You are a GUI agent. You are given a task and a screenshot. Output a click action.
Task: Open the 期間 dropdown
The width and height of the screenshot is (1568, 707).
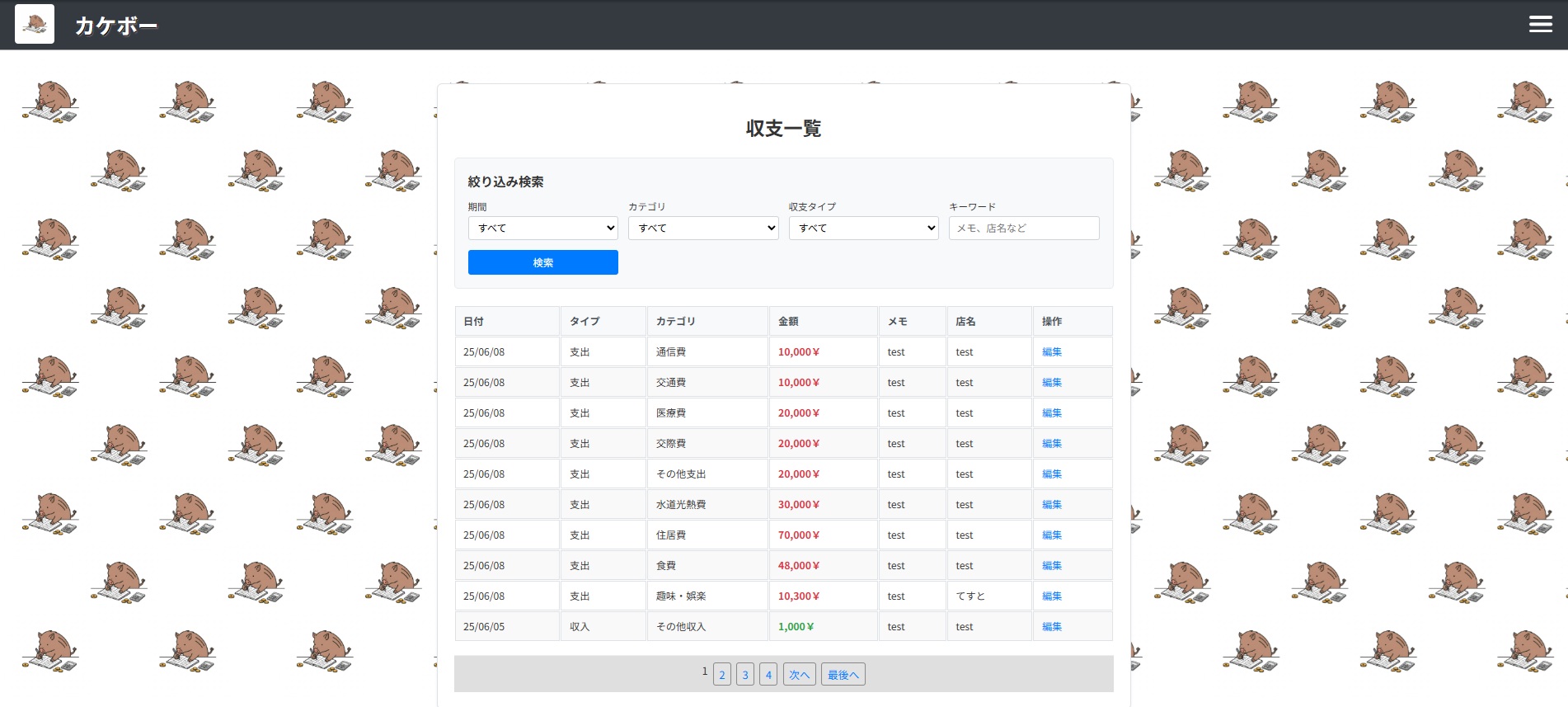(x=543, y=228)
